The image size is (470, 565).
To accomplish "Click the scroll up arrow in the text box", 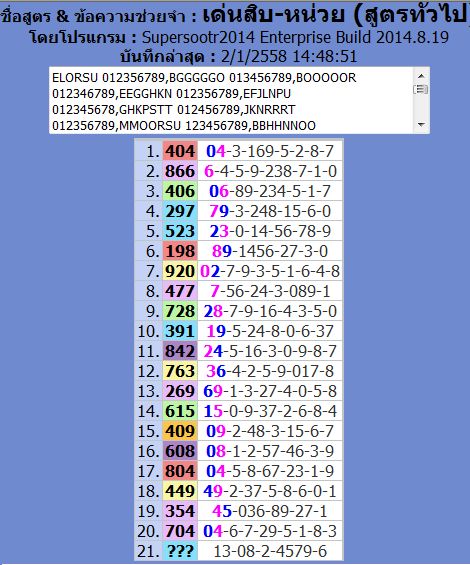I will point(421,76).
